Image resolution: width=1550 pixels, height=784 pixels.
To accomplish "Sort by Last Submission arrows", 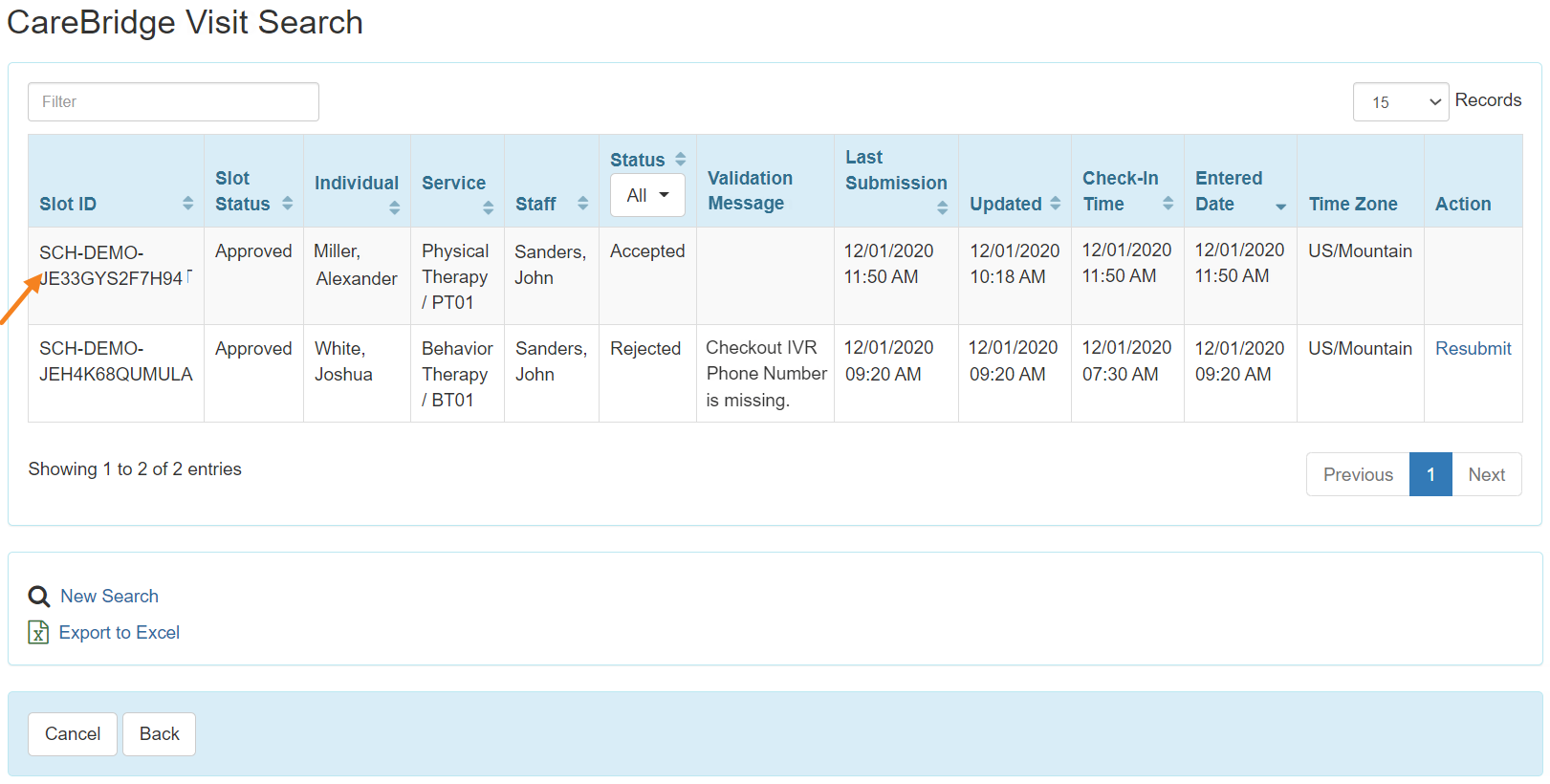I will coord(942,207).
